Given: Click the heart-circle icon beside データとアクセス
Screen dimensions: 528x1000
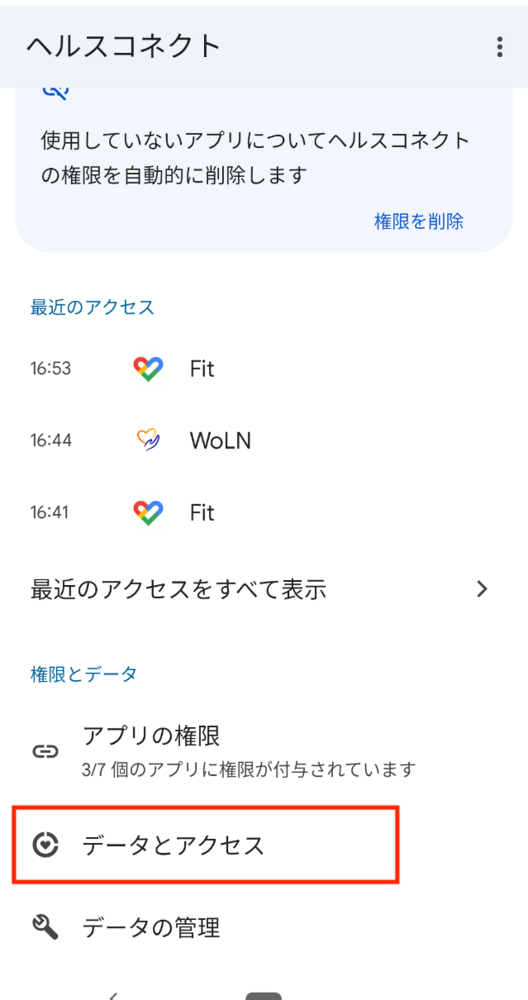Looking at the screenshot, I should click(x=46, y=845).
